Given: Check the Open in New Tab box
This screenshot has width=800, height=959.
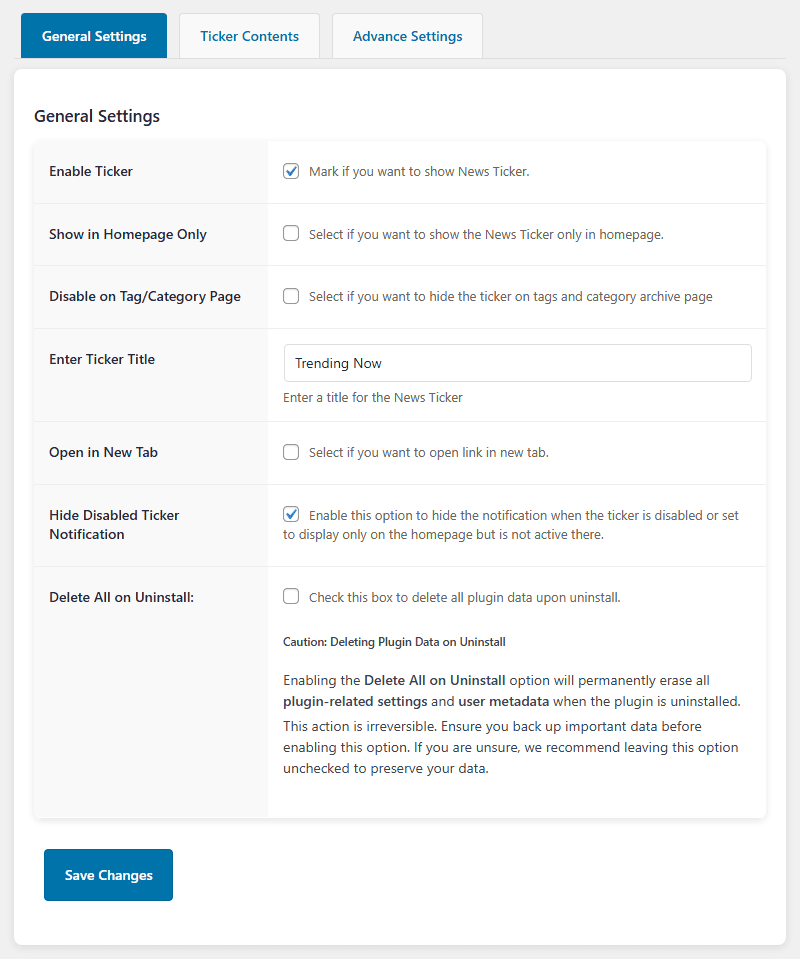Looking at the screenshot, I should [290, 452].
